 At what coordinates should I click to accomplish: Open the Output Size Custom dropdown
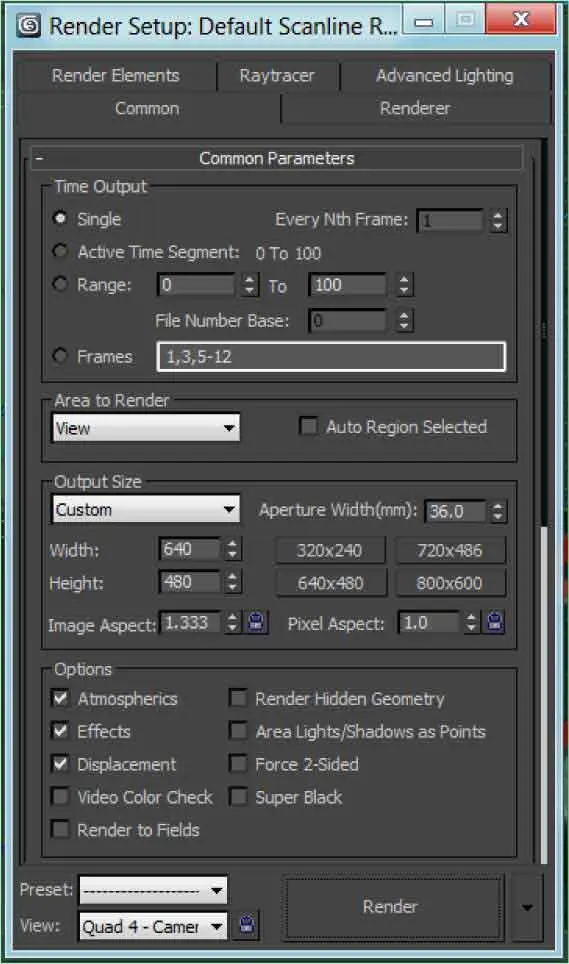point(146,510)
